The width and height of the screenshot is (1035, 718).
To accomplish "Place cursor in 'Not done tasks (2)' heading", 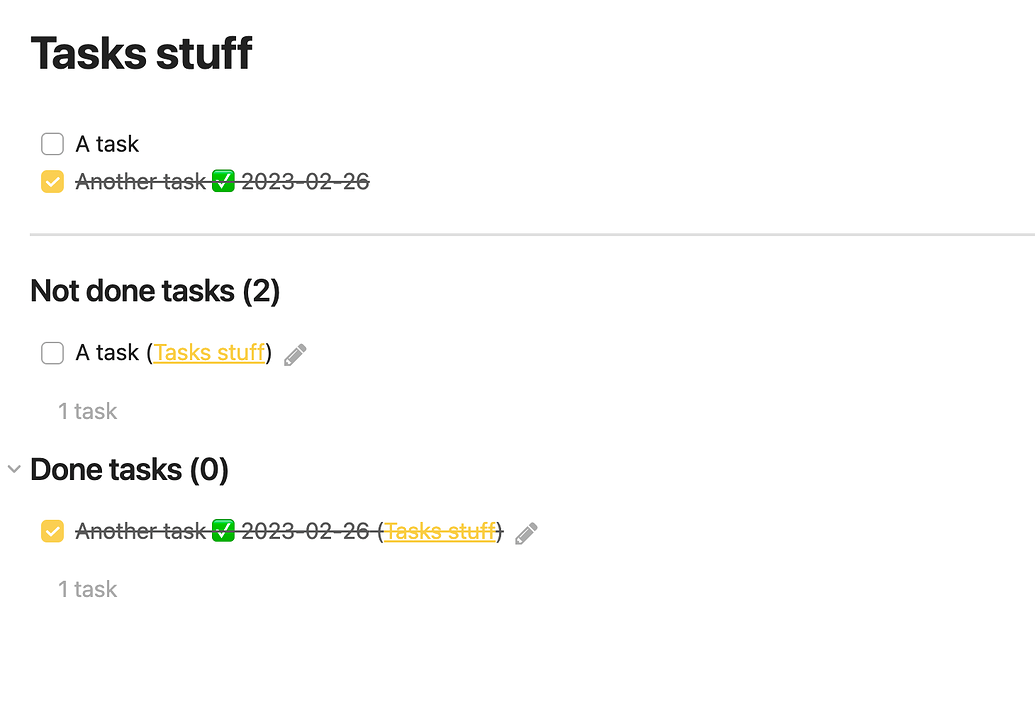I will click(155, 291).
